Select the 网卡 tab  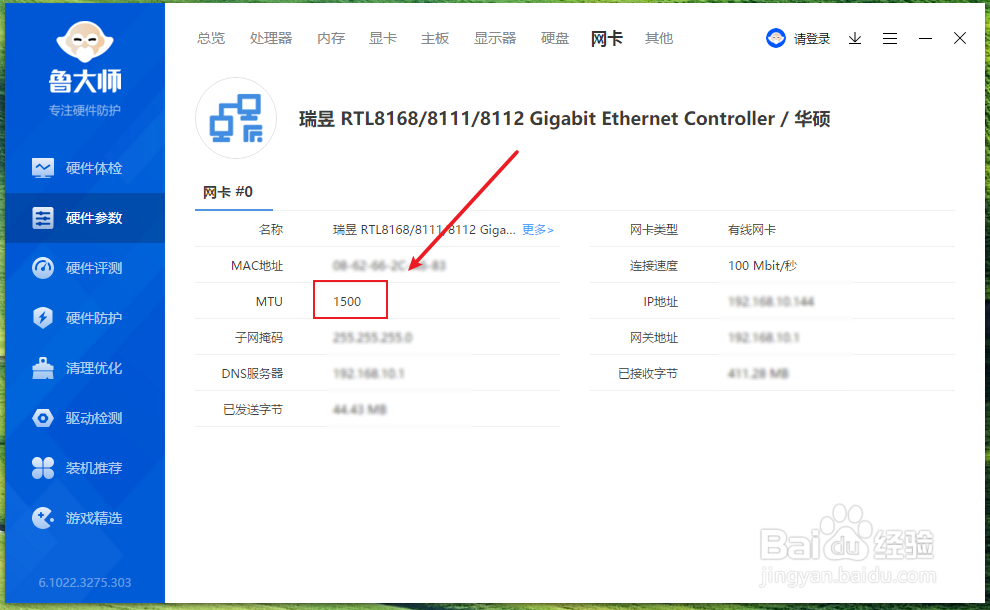coord(607,39)
